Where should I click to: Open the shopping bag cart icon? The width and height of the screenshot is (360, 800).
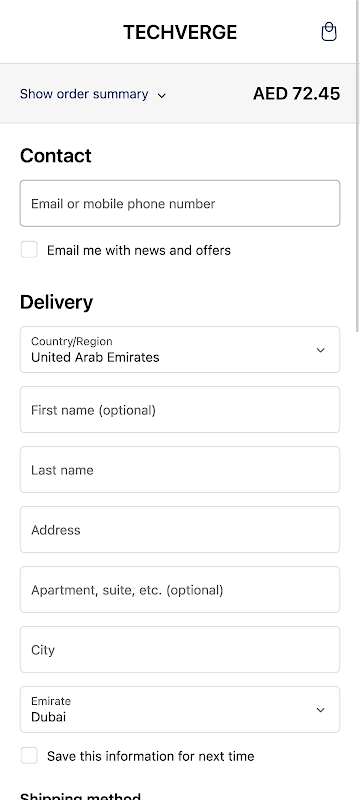[329, 32]
